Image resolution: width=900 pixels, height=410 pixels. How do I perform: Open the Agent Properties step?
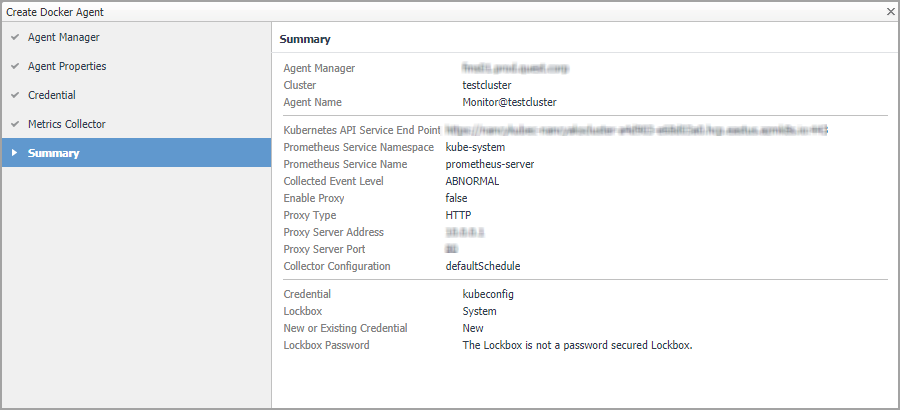[67, 67]
